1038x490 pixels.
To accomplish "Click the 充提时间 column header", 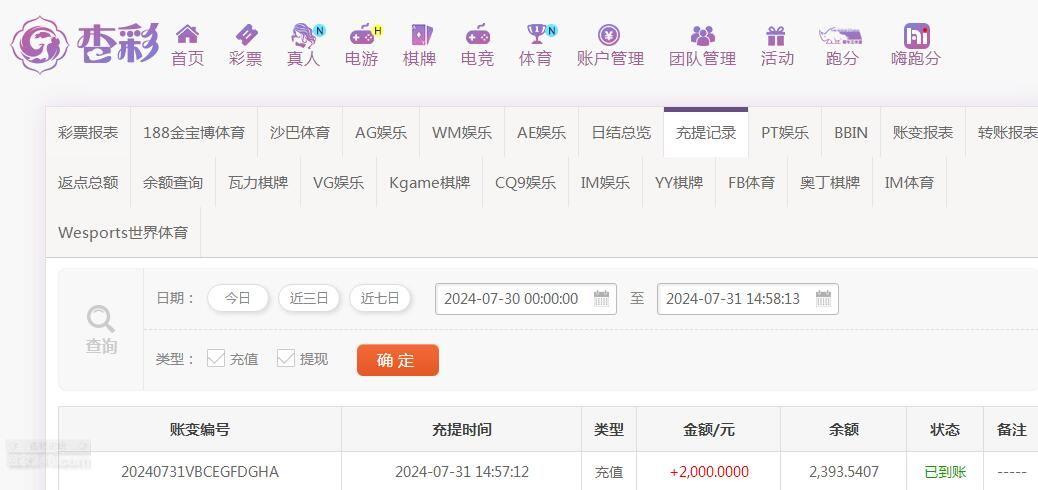I will coord(462,430).
